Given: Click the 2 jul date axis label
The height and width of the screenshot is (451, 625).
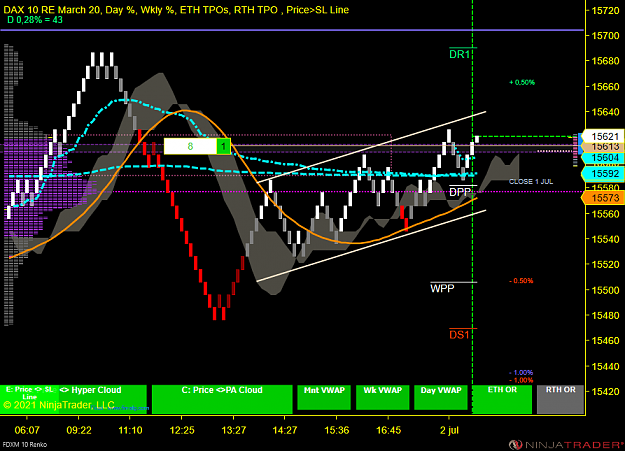Looking at the screenshot, I should point(449,430).
